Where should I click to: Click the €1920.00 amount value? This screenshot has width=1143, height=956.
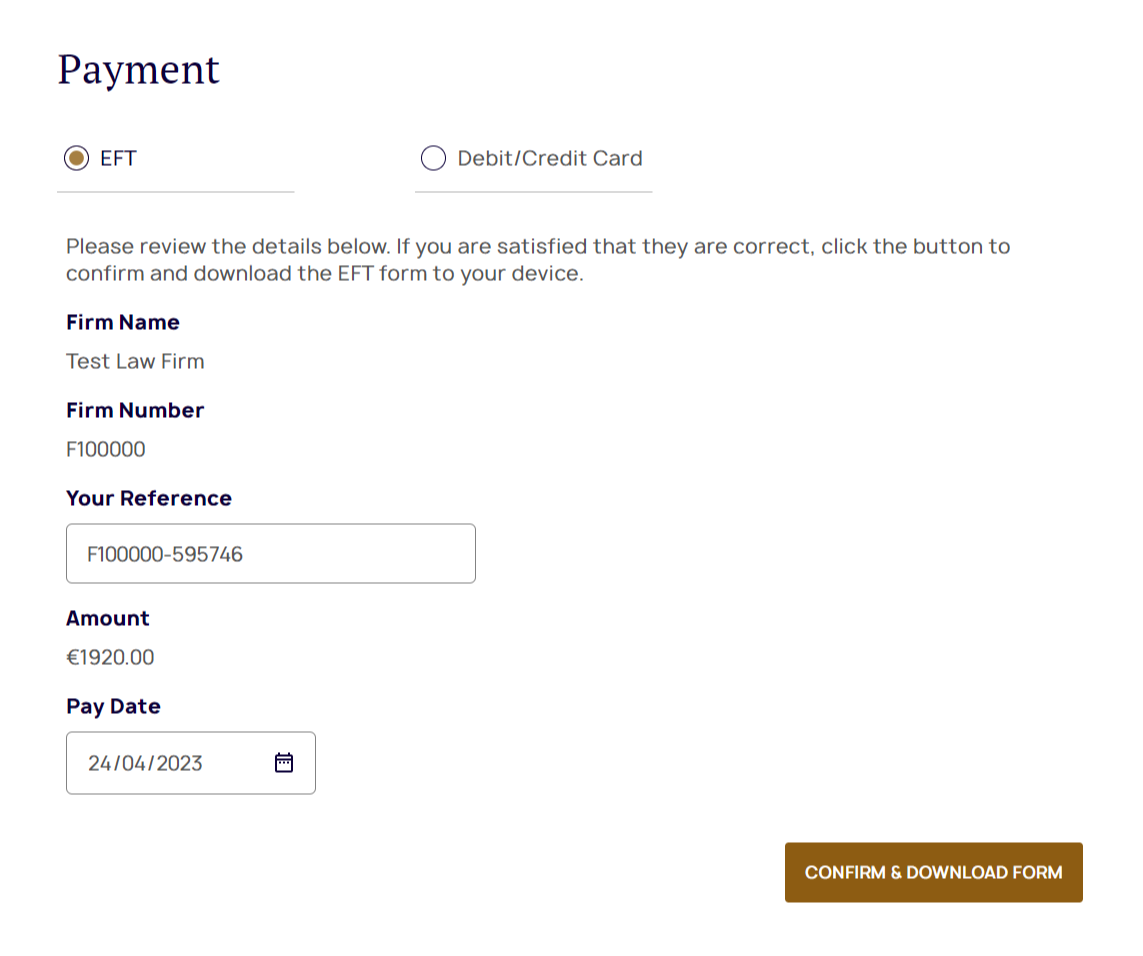click(x=110, y=657)
